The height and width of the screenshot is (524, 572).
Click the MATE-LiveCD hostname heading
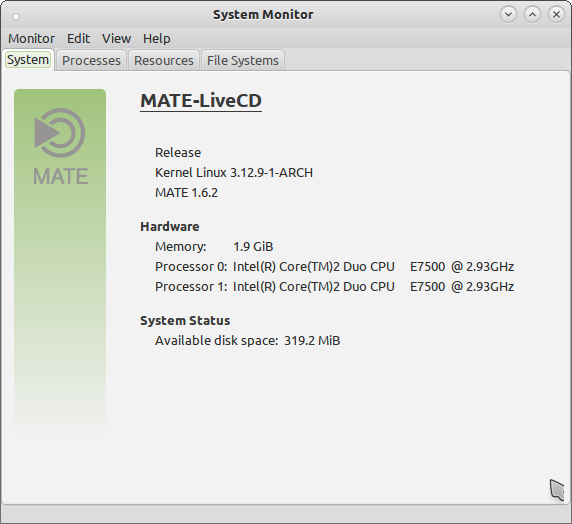point(201,101)
